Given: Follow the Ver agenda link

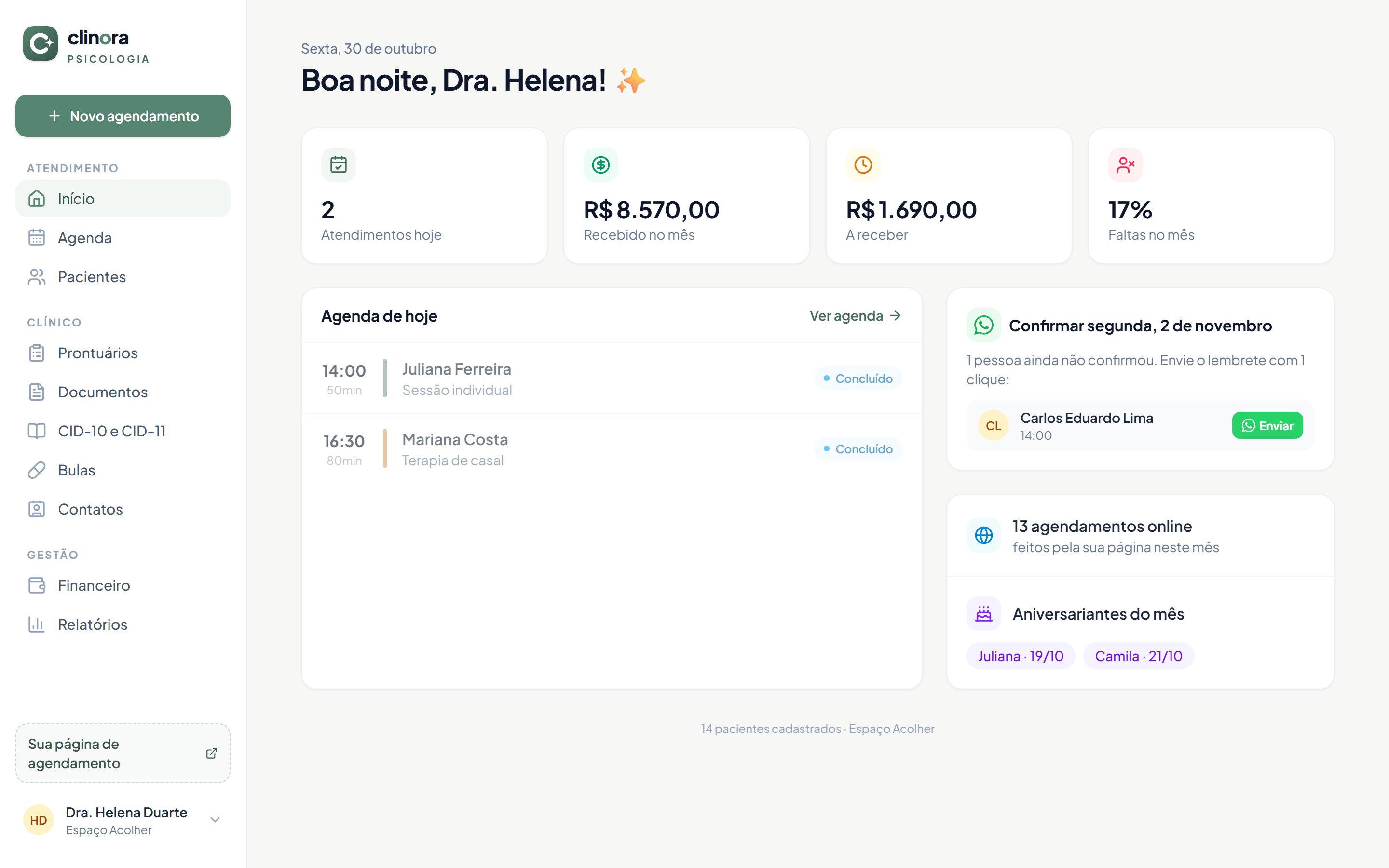Looking at the screenshot, I should [x=855, y=316].
